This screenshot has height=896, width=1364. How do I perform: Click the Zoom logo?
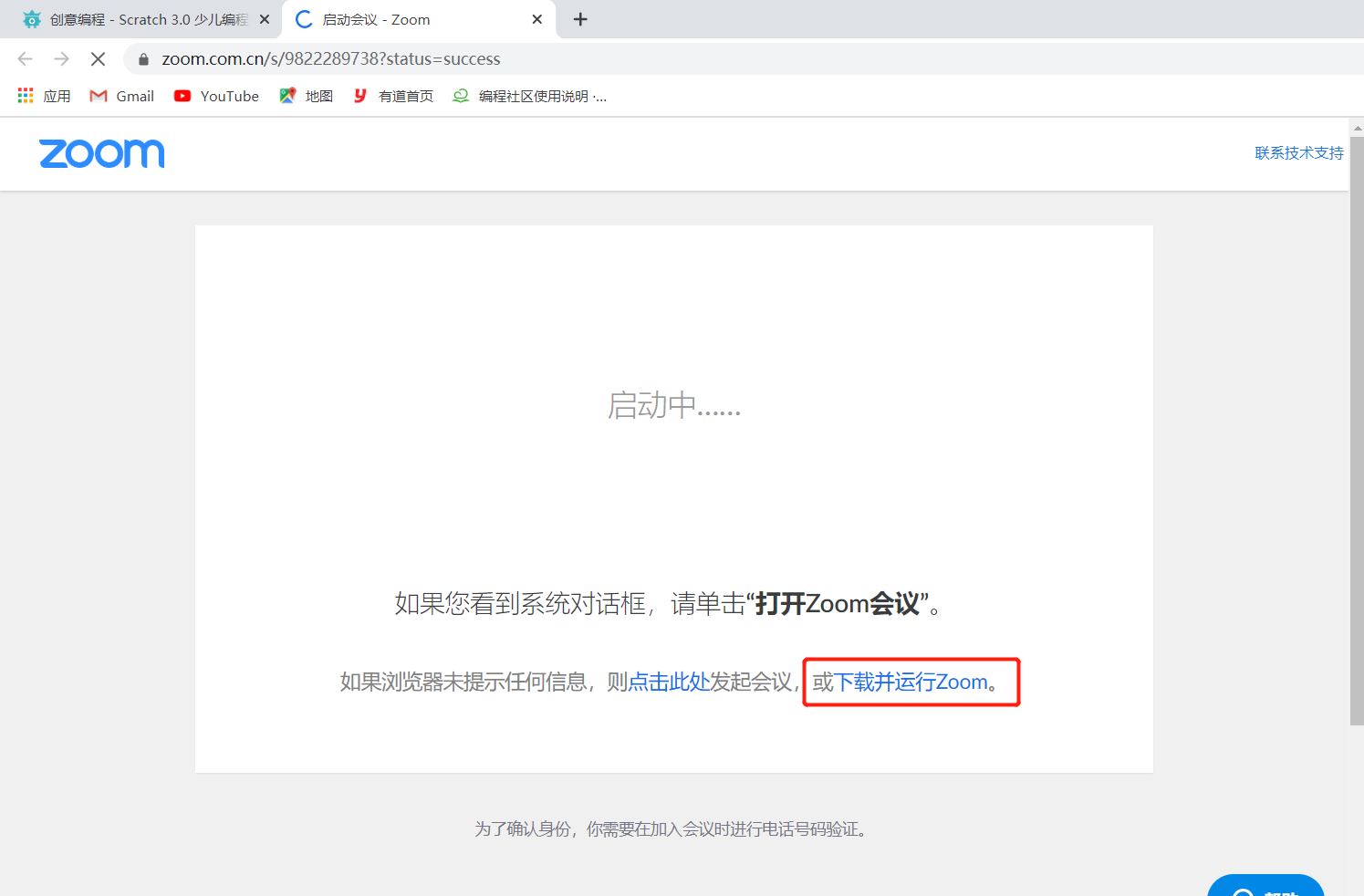pyautogui.click(x=102, y=153)
